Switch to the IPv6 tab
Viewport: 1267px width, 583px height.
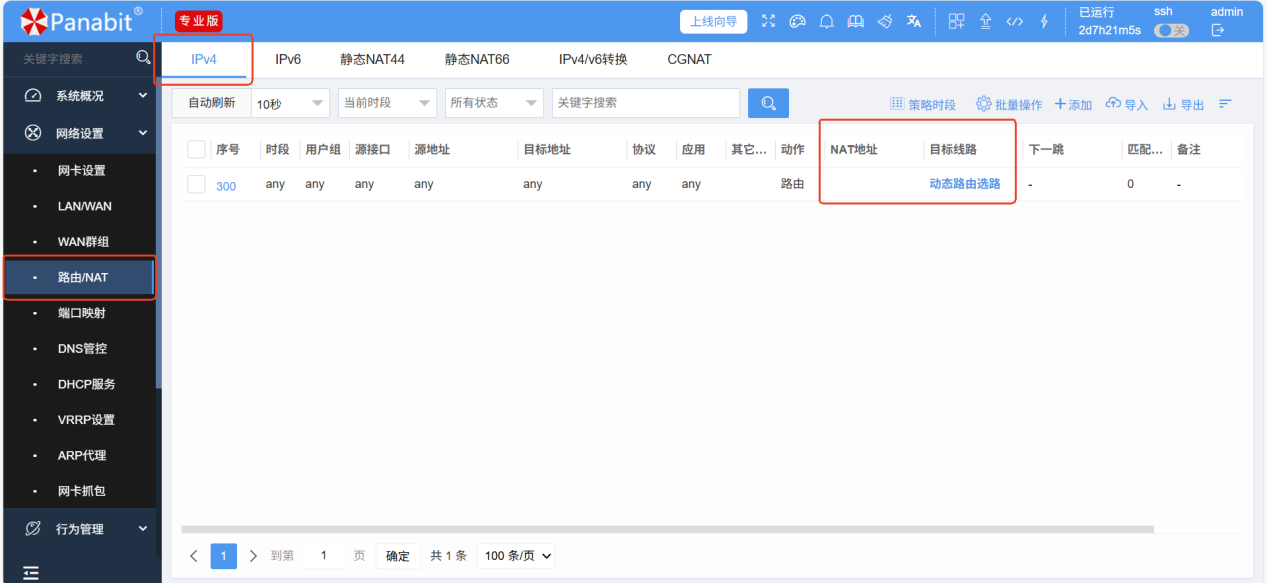[x=288, y=59]
